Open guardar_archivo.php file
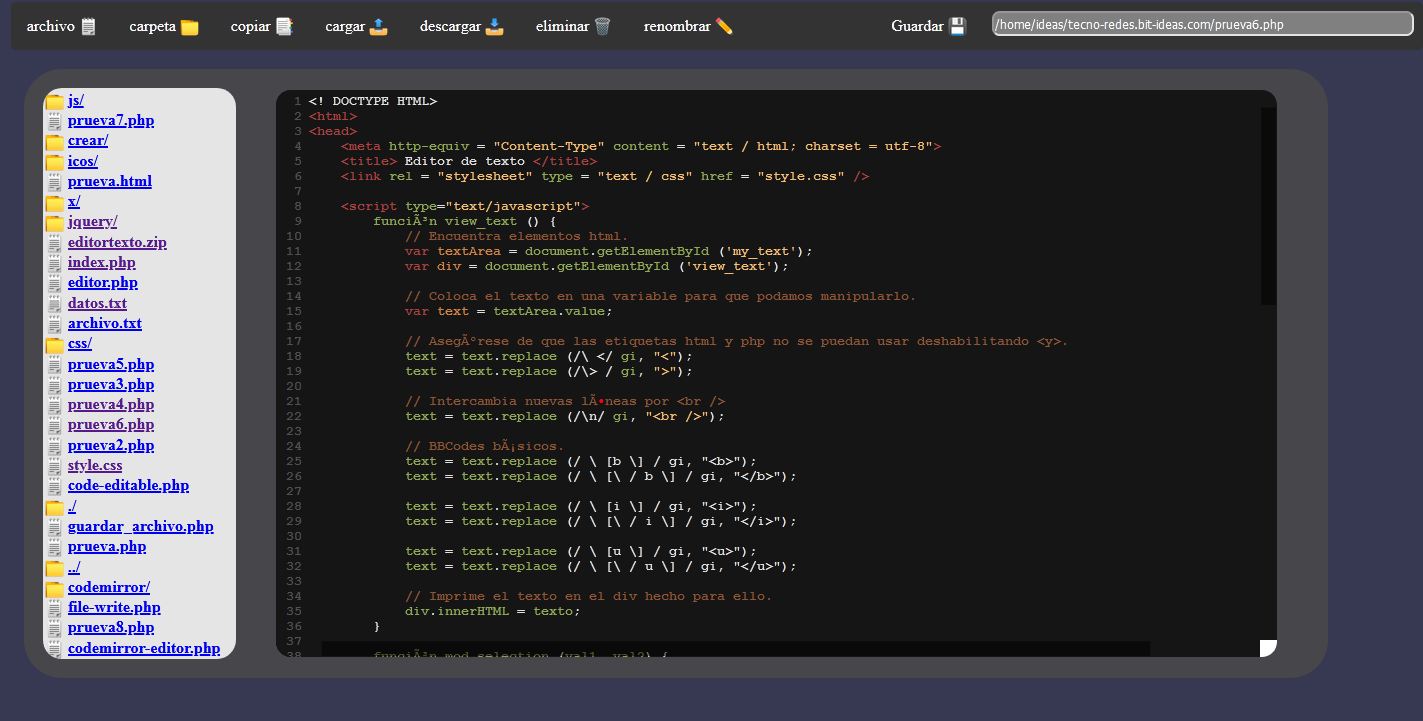Image resolution: width=1423 pixels, height=721 pixels. pyautogui.click(x=140, y=526)
